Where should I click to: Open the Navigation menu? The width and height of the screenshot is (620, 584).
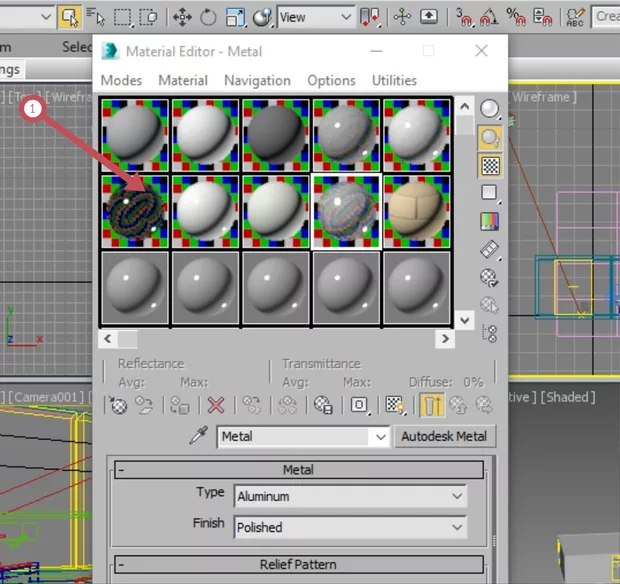click(257, 80)
